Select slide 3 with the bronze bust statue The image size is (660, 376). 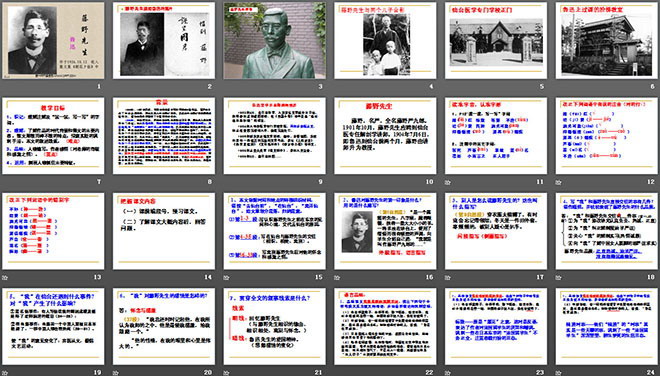click(x=274, y=40)
